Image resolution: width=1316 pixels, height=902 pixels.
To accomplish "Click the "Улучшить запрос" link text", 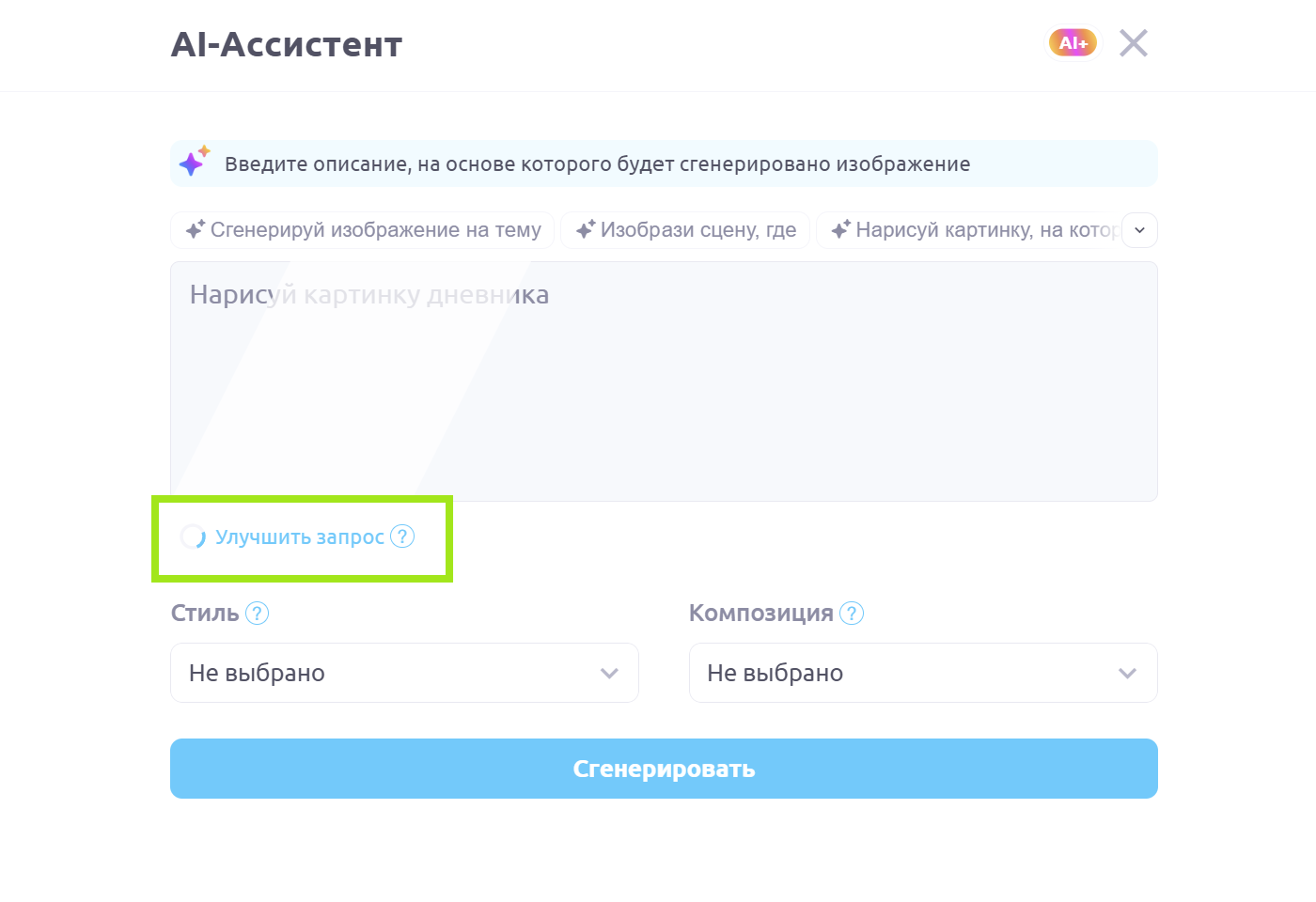I will [299, 537].
